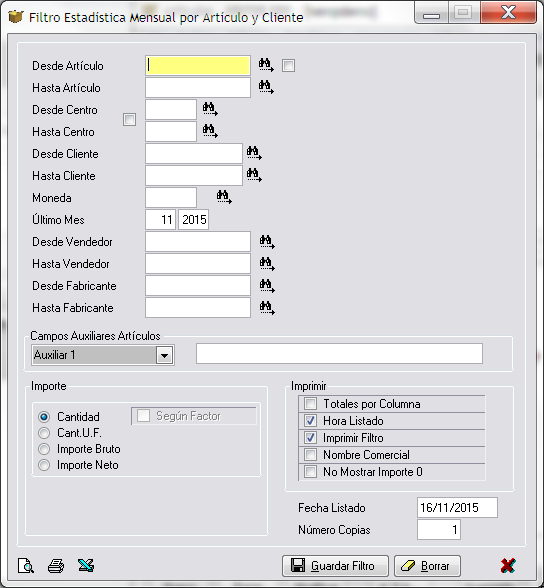Export listing with the Excel icon
The height and width of the screenshot is (588, 544).
coord(86,565)
